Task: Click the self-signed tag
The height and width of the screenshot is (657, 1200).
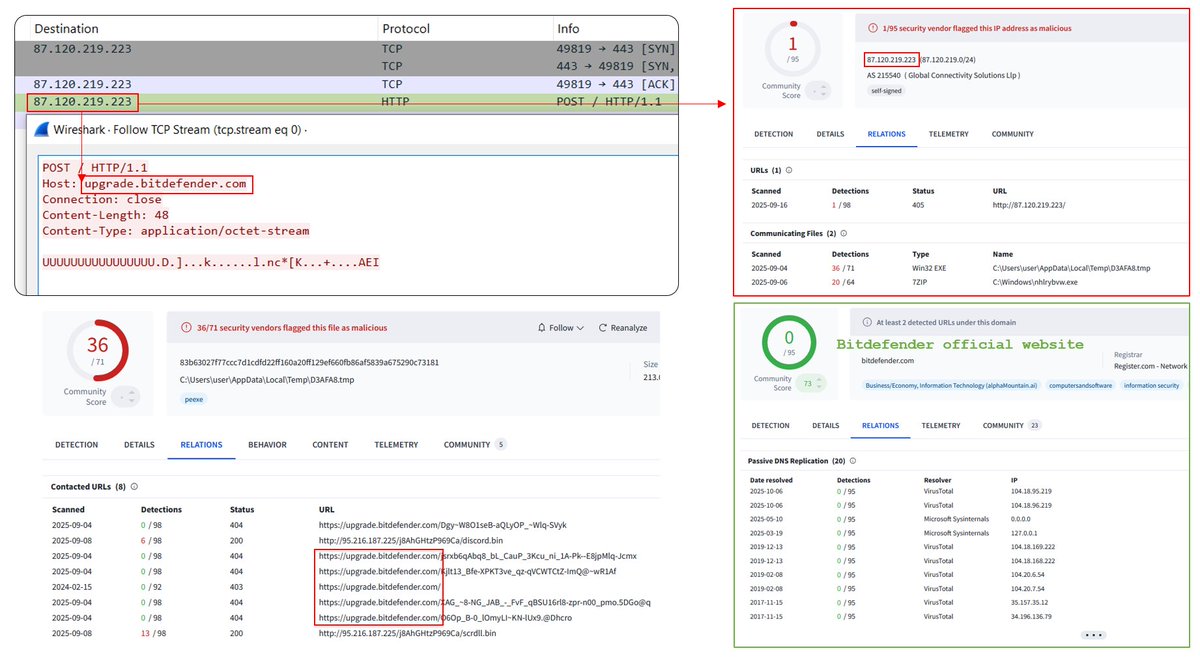Action: pos(887,91)
